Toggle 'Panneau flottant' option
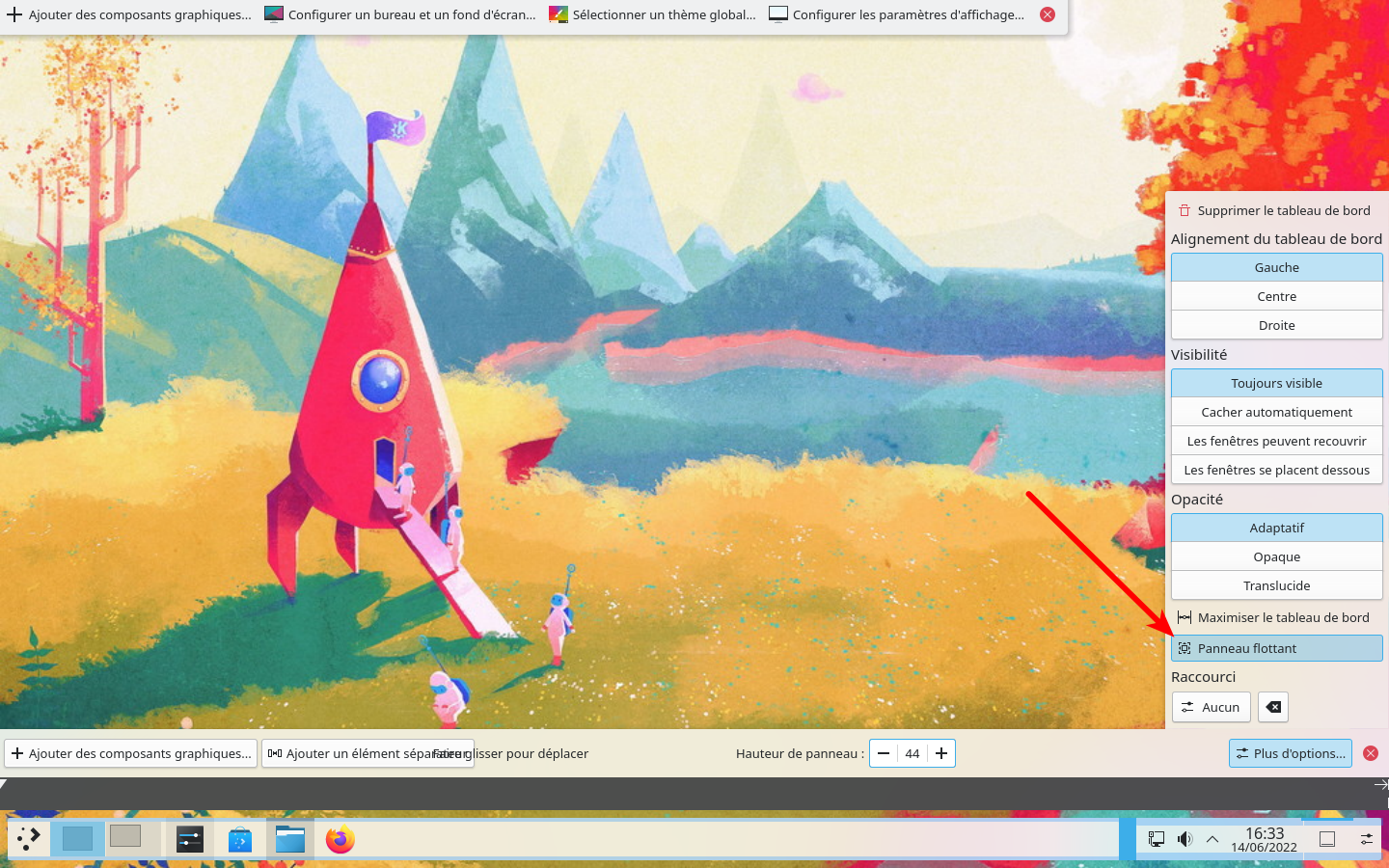 [1277, 648]
